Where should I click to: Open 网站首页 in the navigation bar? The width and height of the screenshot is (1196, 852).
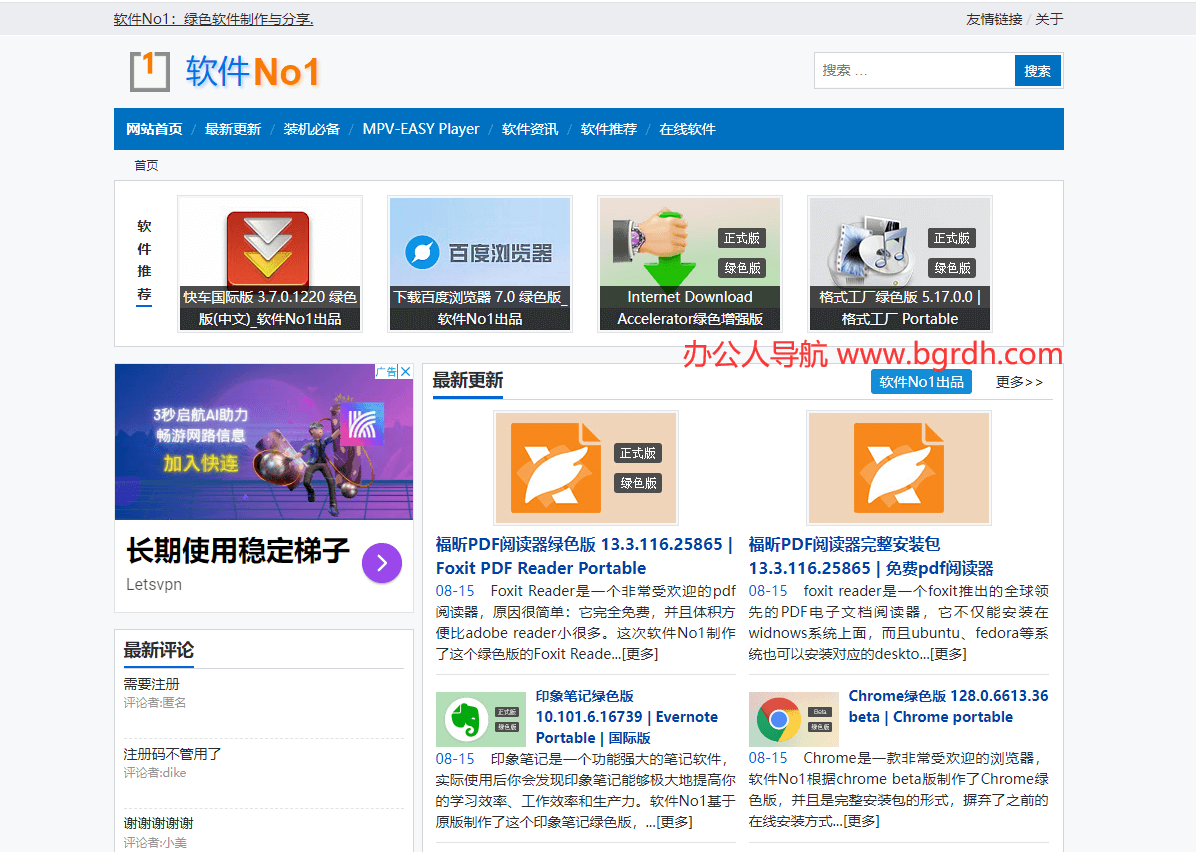tap(154, 129)
